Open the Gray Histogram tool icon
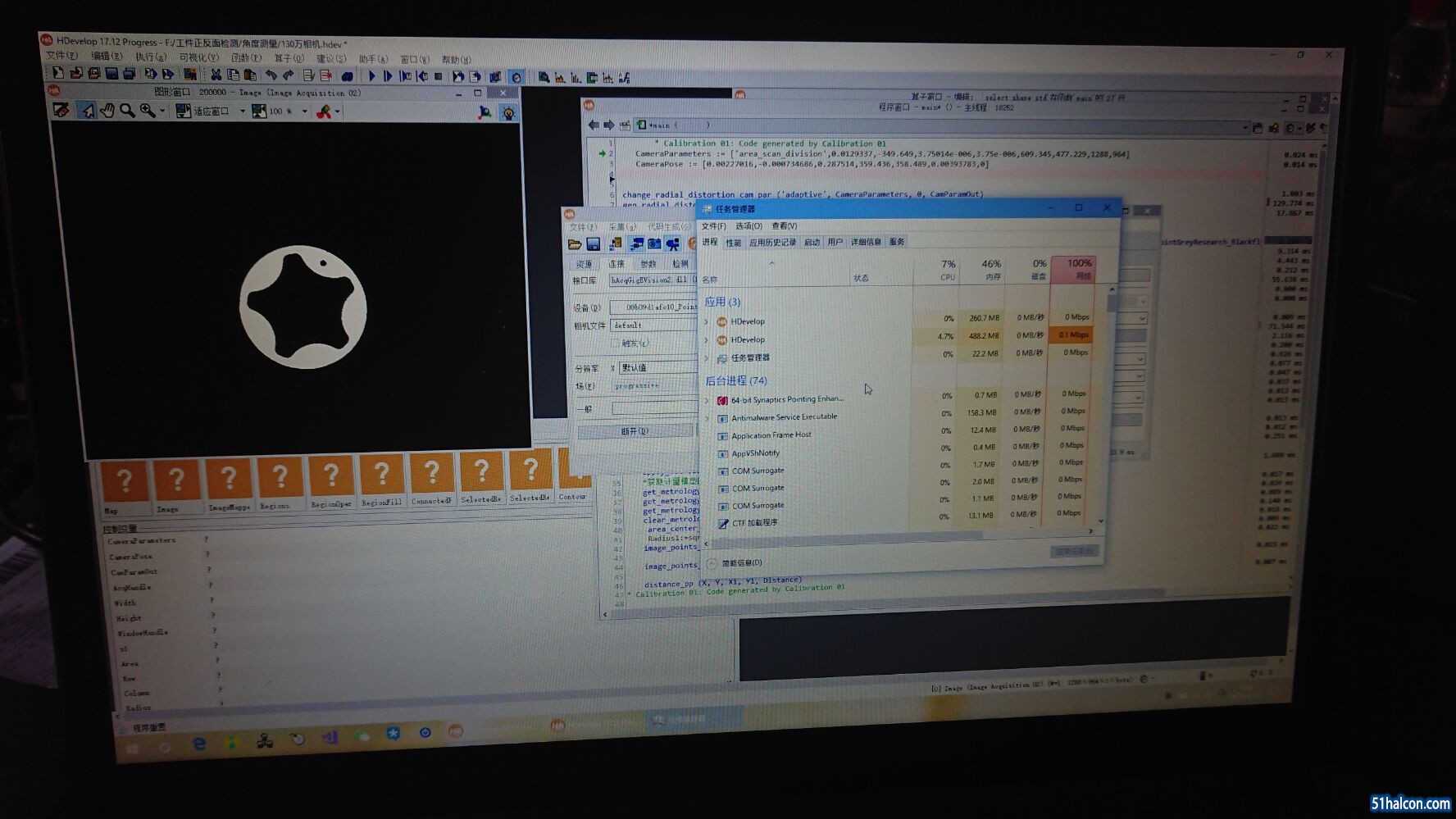The image size is (1456, 819). point(560,79)
